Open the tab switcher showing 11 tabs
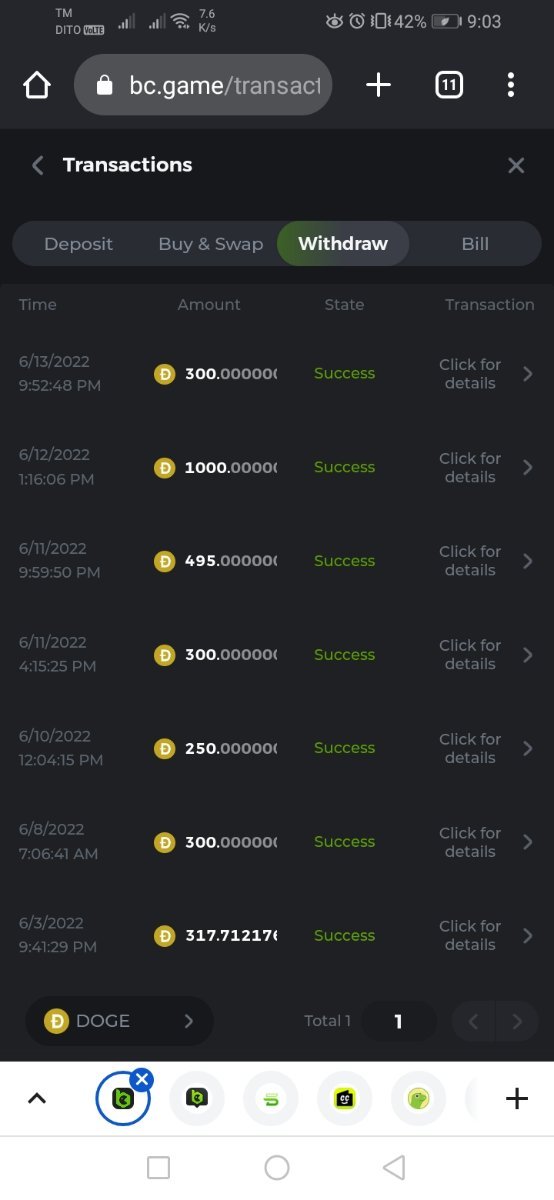554x1200 pixels. pos(449,86)
